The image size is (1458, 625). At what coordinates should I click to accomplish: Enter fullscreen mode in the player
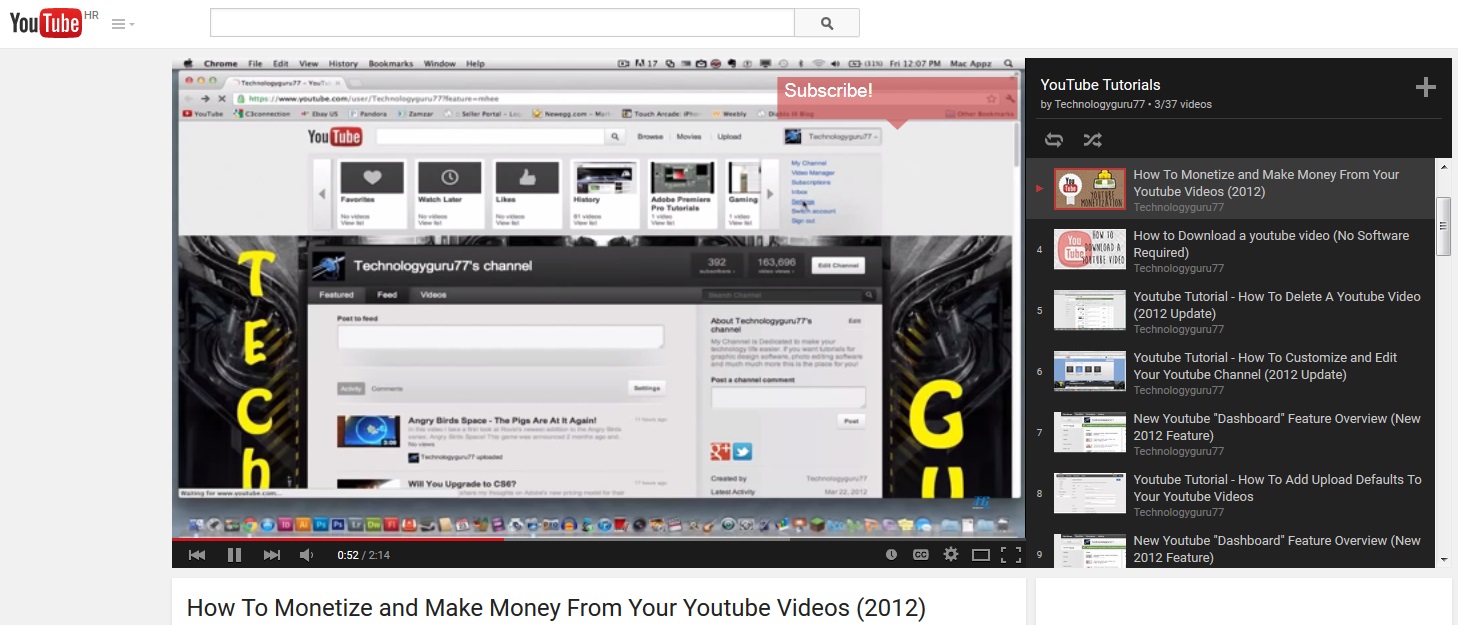pos(1011,555)
